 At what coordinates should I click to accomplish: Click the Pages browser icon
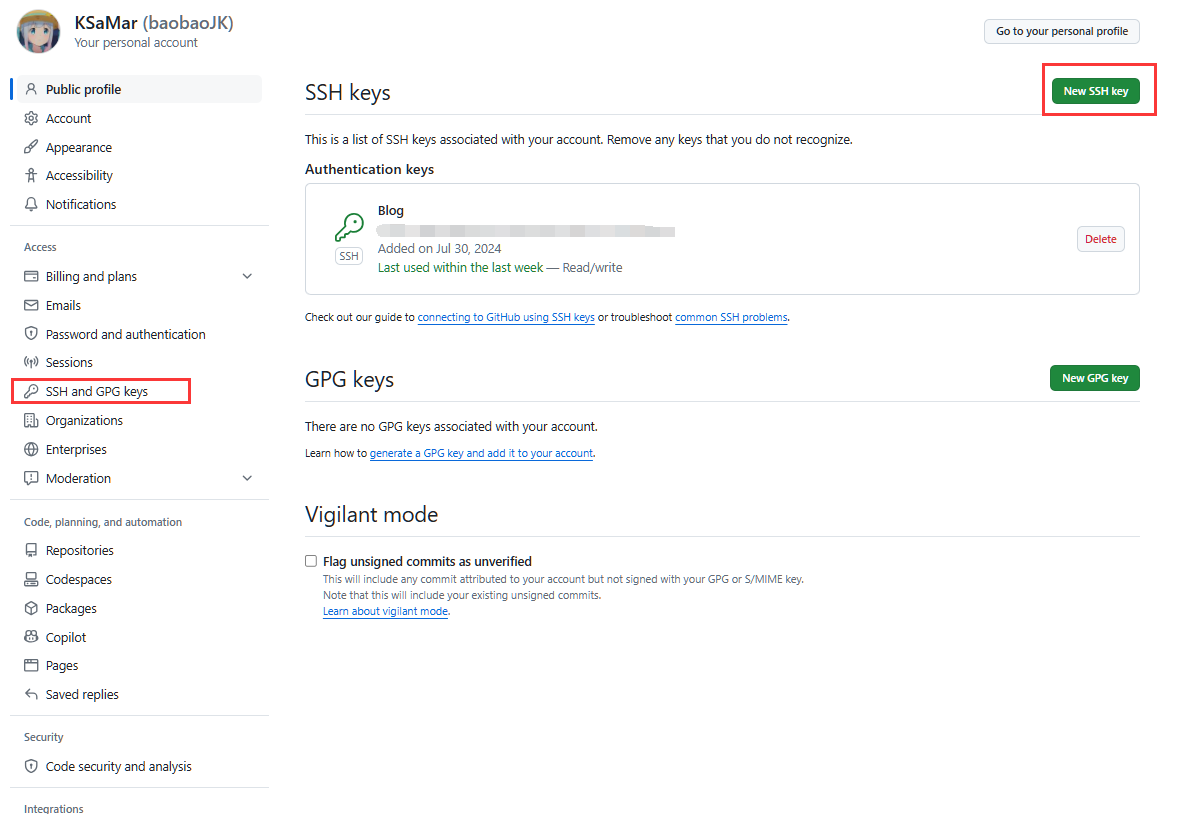31,665
